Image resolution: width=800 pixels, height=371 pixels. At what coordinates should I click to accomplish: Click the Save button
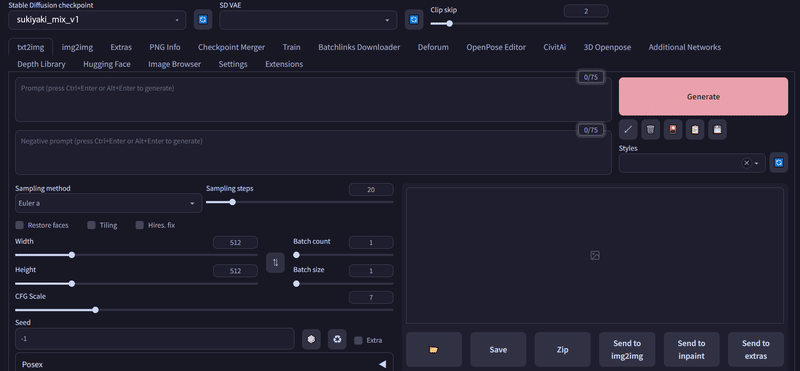pos(498,349)
